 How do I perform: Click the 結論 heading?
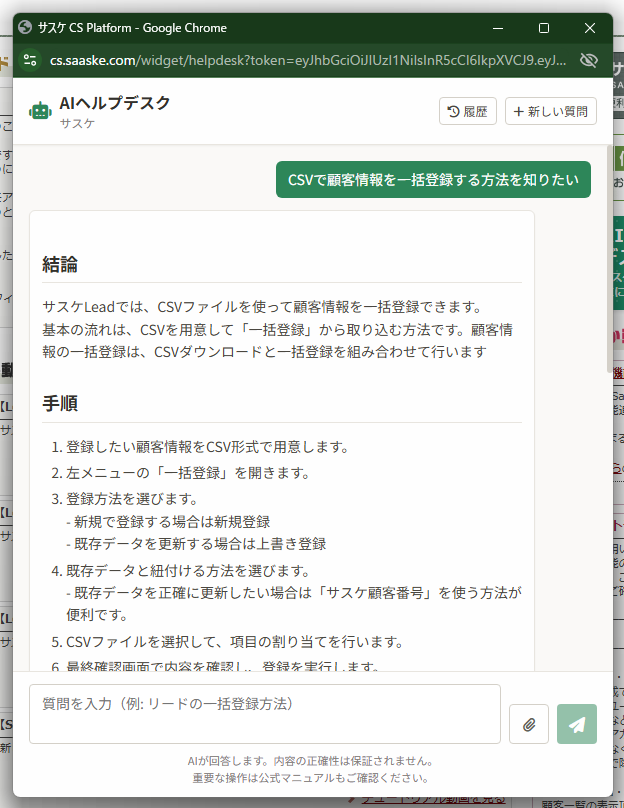click(60, 264)
